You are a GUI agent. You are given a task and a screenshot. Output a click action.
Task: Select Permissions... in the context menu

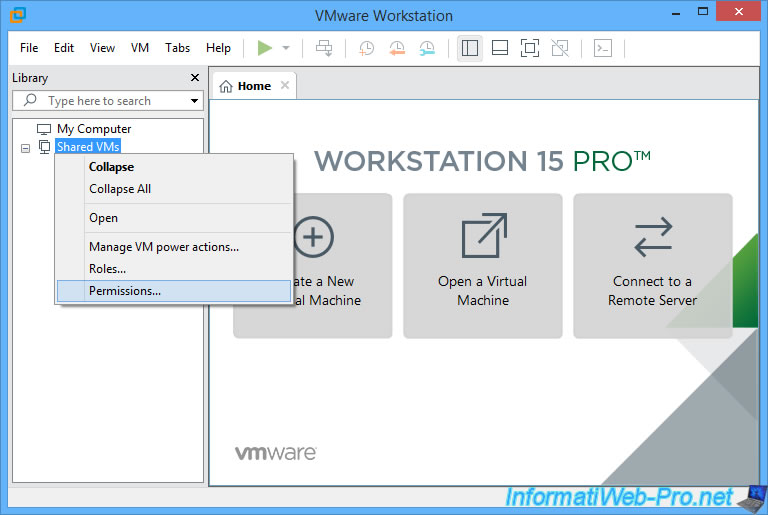174,291
